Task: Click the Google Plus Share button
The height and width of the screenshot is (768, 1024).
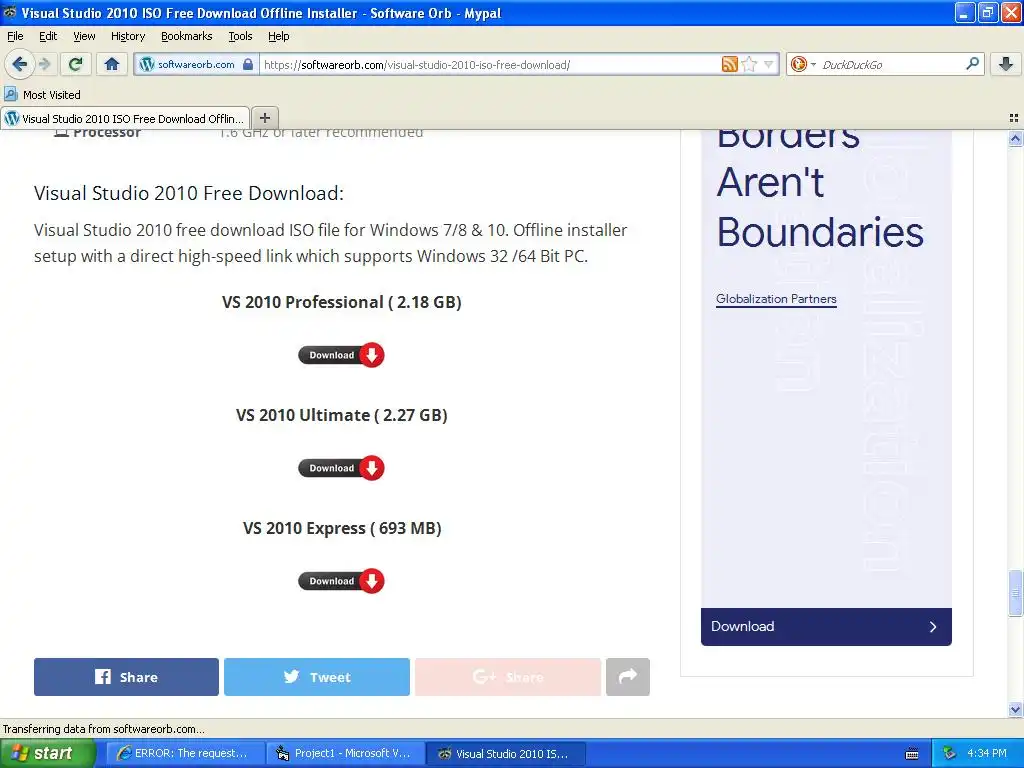Action: click(x=507, y=677)
